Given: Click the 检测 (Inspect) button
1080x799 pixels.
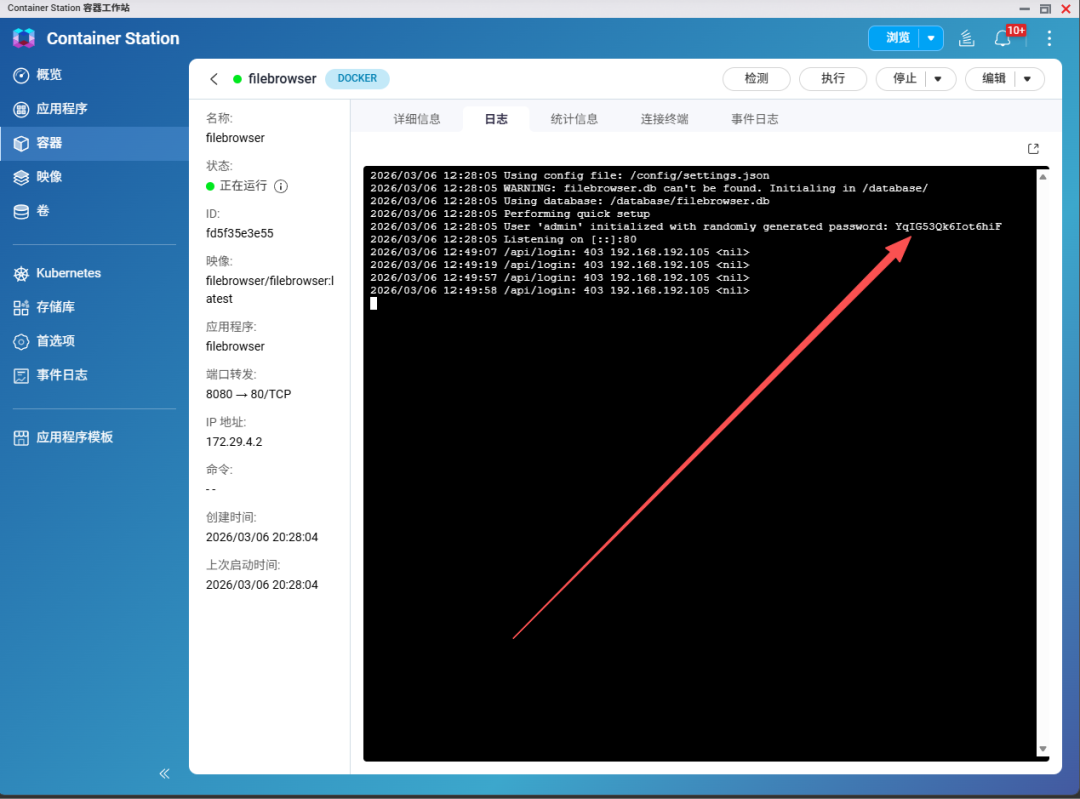Looking at the screenshot, I should pos(756,78).
